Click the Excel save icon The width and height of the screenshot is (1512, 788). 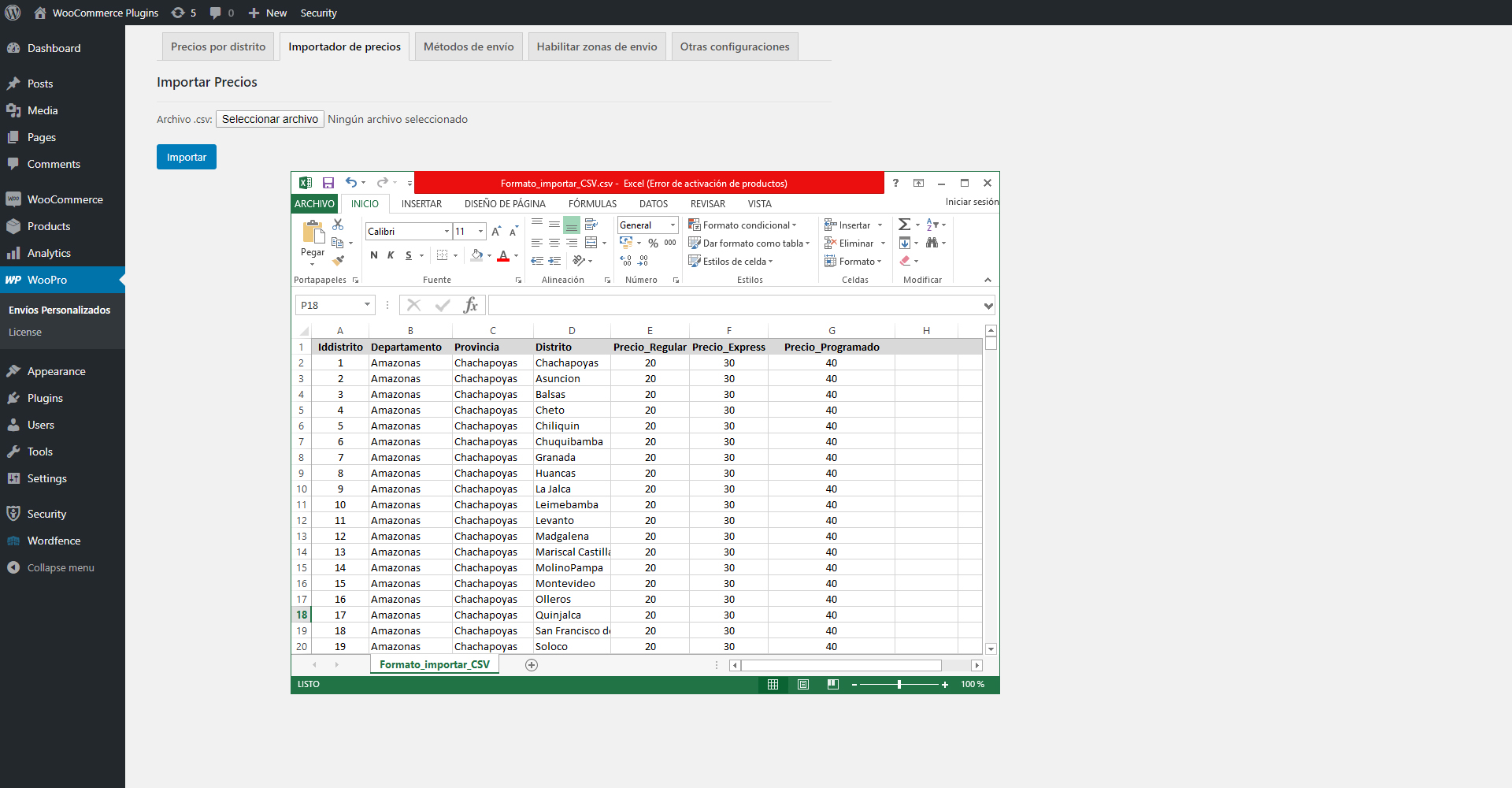[328, 183]
